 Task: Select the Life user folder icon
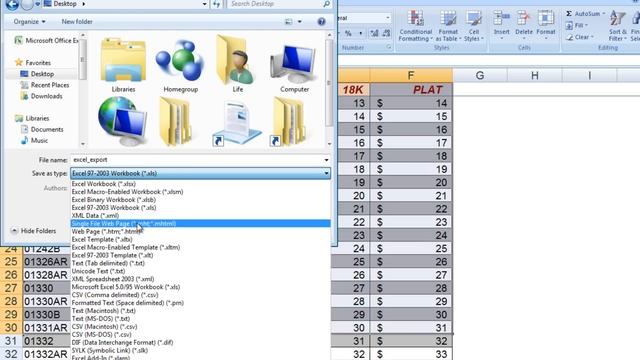[x=235, y=60]
